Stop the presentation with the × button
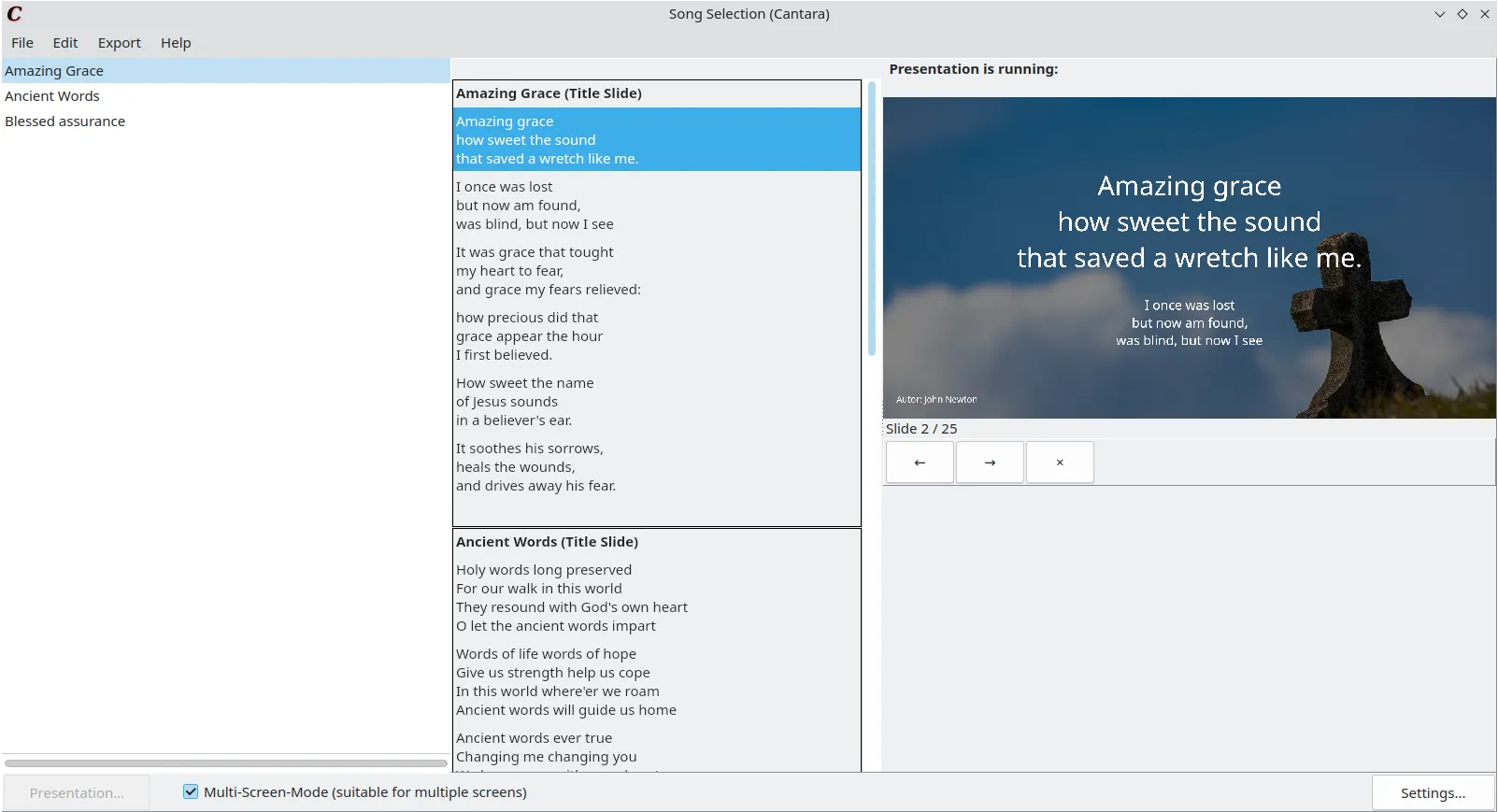 [x=1060, y=463]
